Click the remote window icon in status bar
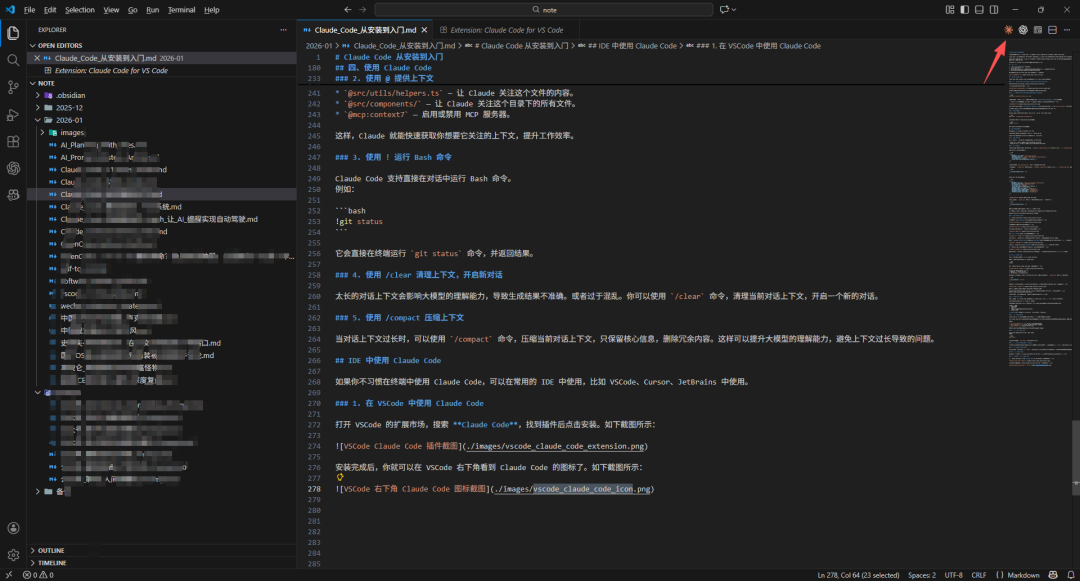This screenshot has height=581, width=1080. coord(8,575)
